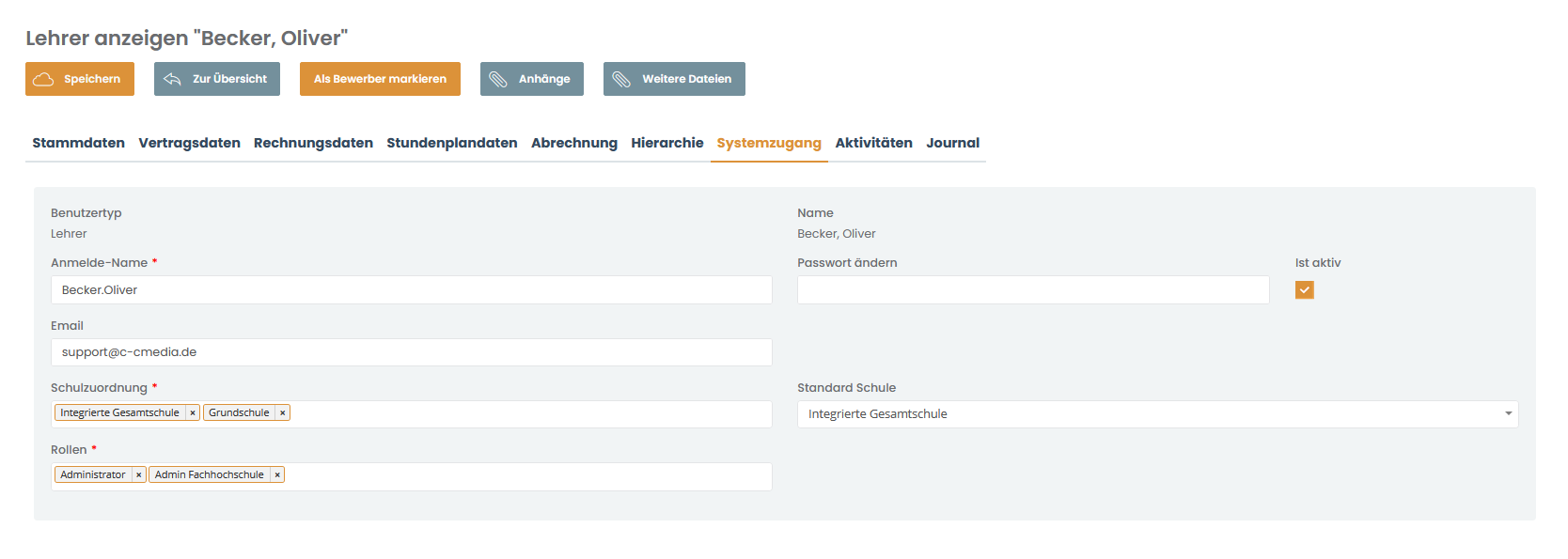1568x559 pixels.
Task: Open the Stundenplandaten tab
Action: click(452, 143)
